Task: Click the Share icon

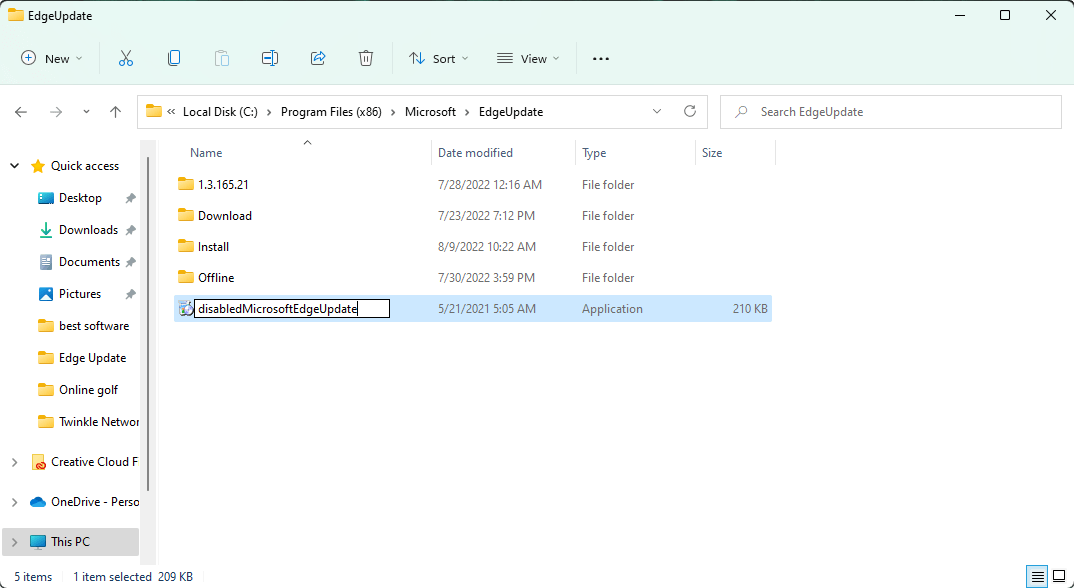Action: click(x=318, y=58)
